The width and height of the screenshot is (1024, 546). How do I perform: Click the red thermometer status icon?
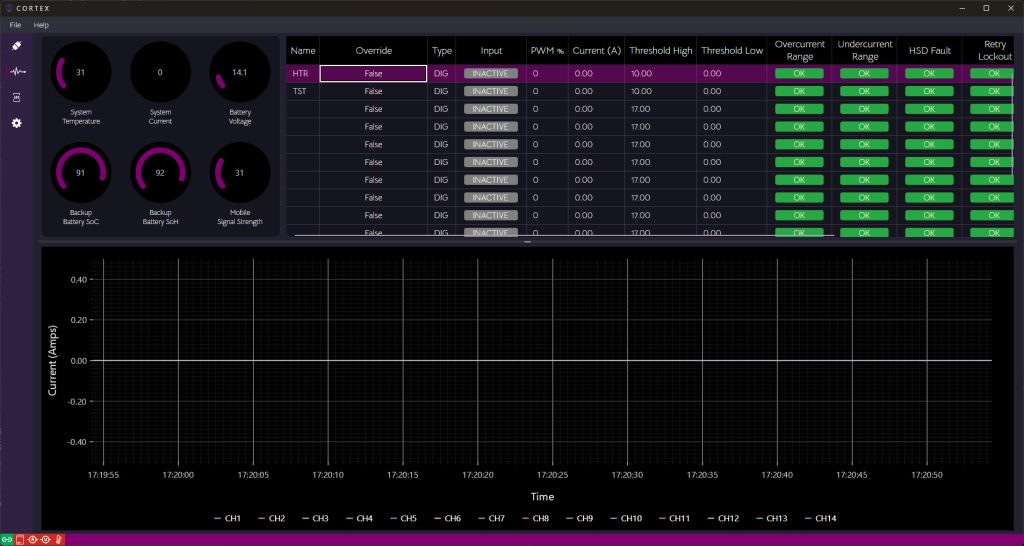point(58,540)
